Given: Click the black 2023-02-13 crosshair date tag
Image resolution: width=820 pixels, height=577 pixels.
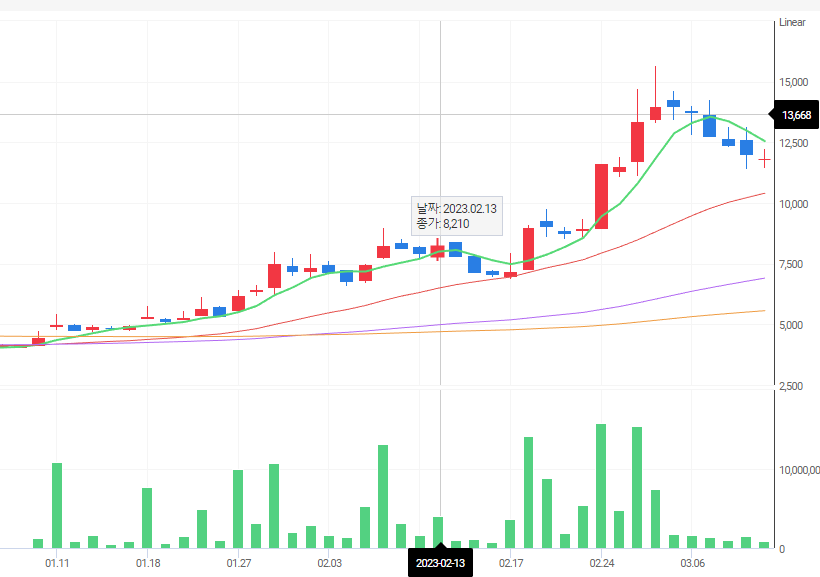Looking at the screenshot, I should 440,563.
